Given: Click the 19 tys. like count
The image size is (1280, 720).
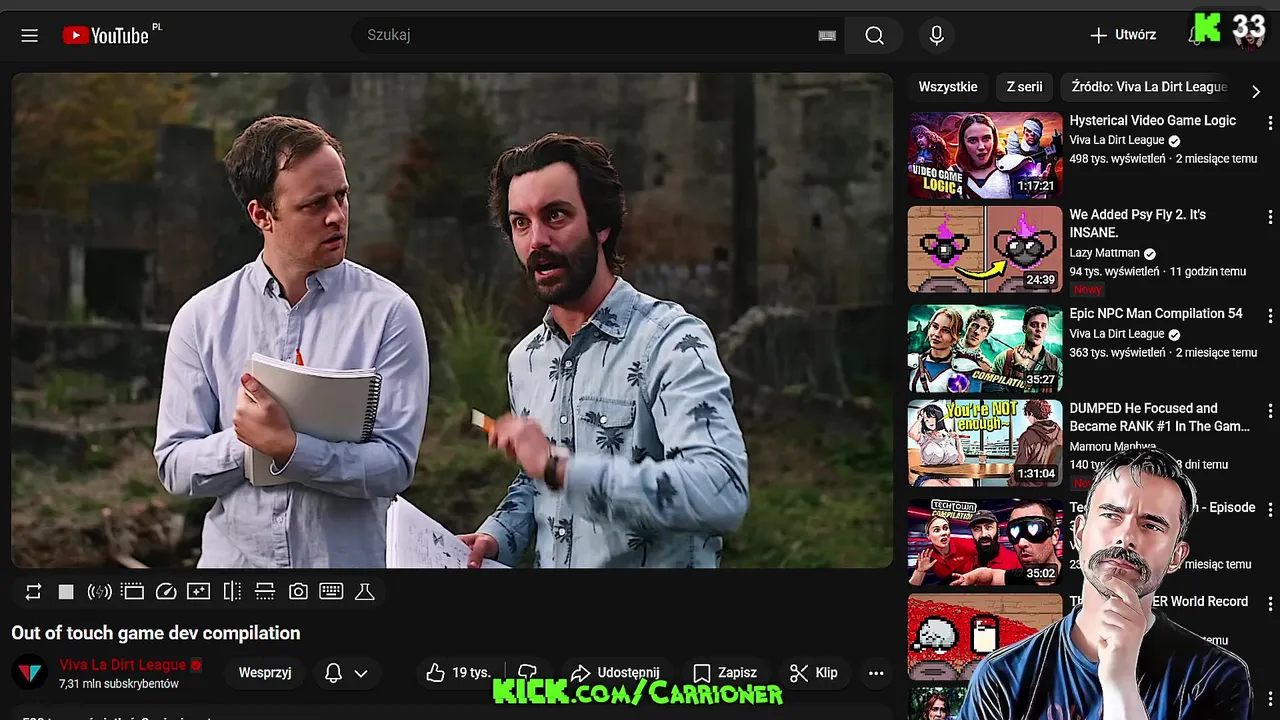Looking at the screenshot, I should [x=471, y=673].
